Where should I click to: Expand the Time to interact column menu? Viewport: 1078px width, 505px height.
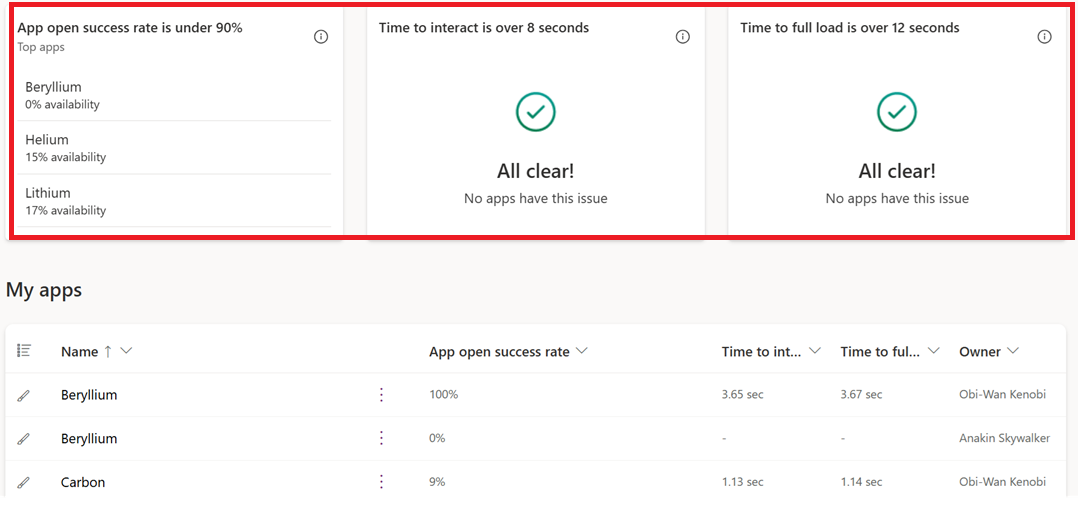[815, 351]
